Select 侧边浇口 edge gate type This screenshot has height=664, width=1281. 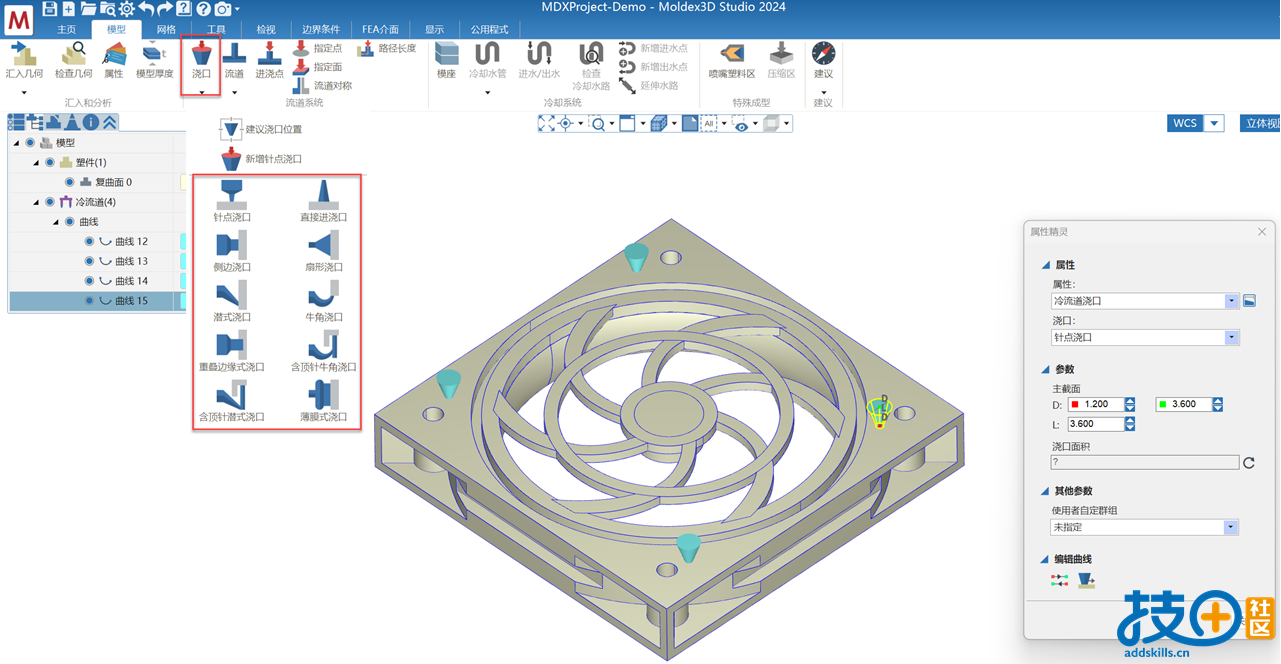232,251
